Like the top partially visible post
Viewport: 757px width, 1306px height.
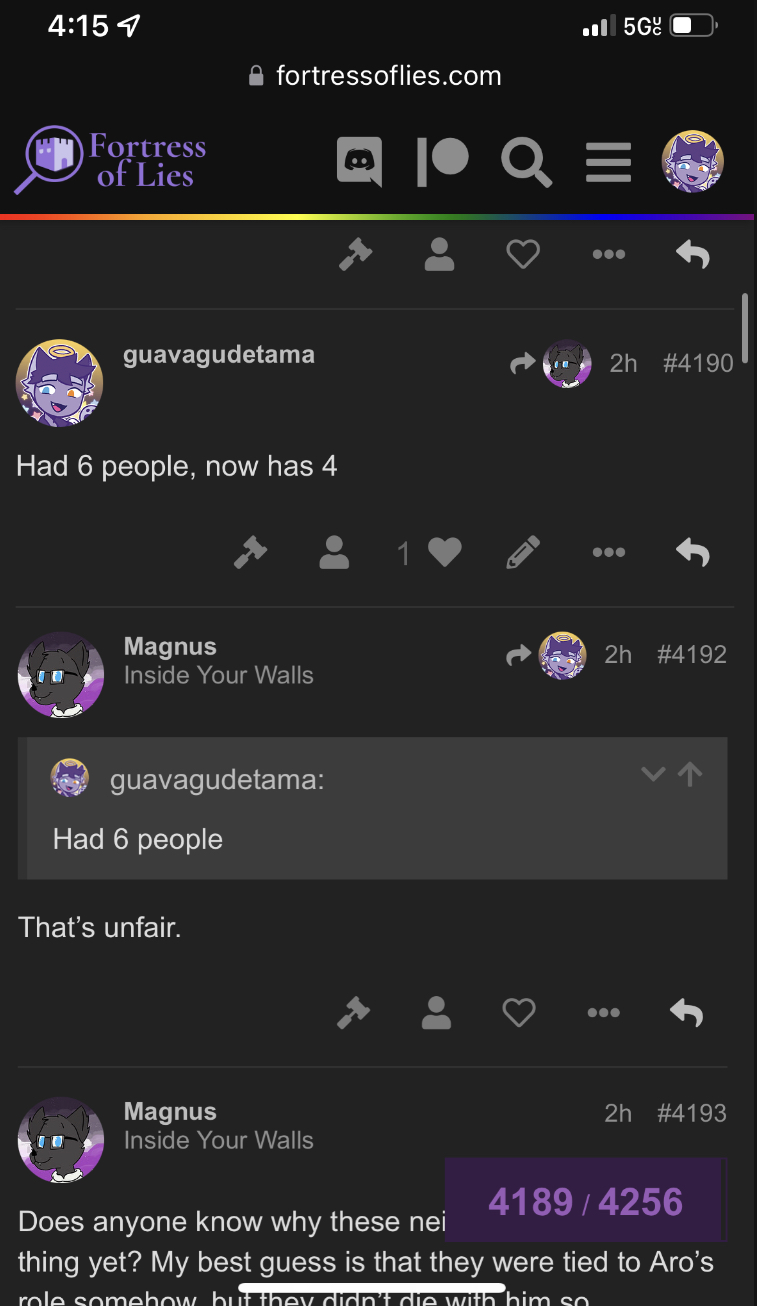[522, 255]
